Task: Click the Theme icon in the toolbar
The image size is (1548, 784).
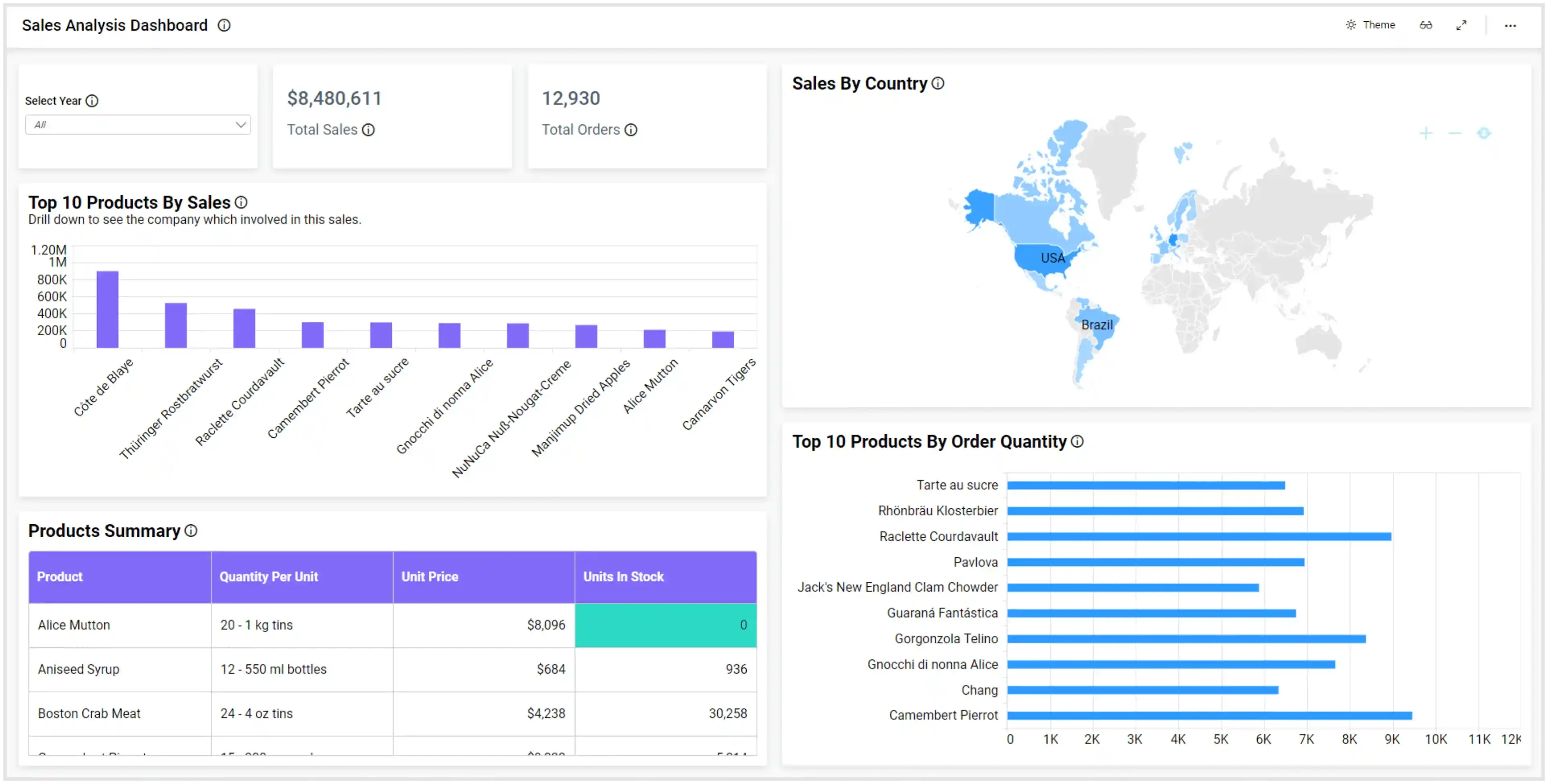Action: [1356, 25]
